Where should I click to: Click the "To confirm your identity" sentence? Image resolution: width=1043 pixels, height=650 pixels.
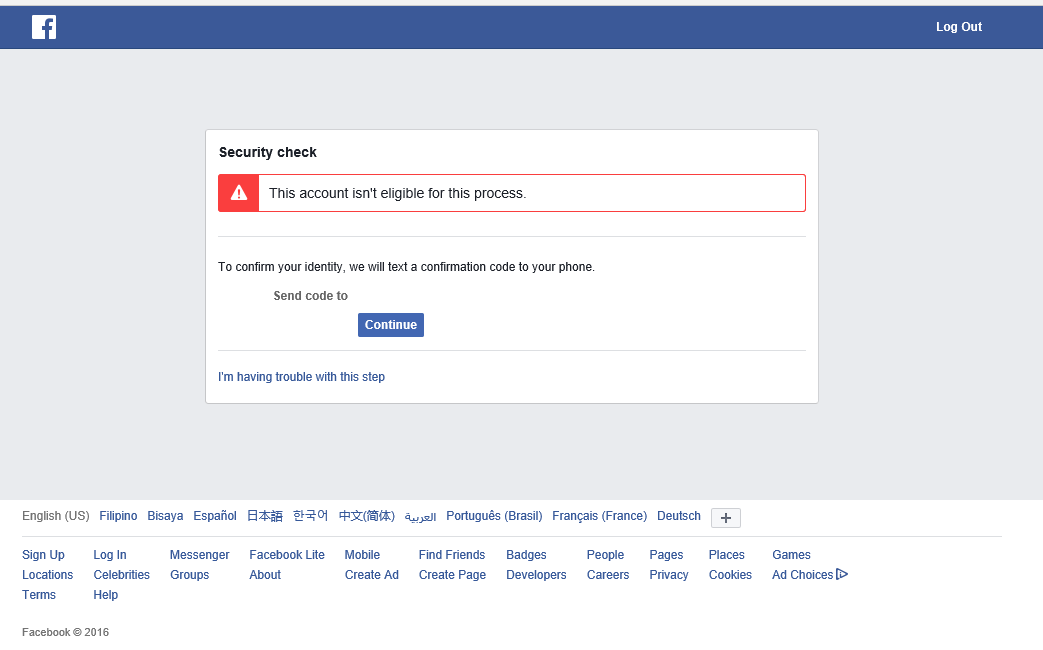tap(406, 267)
